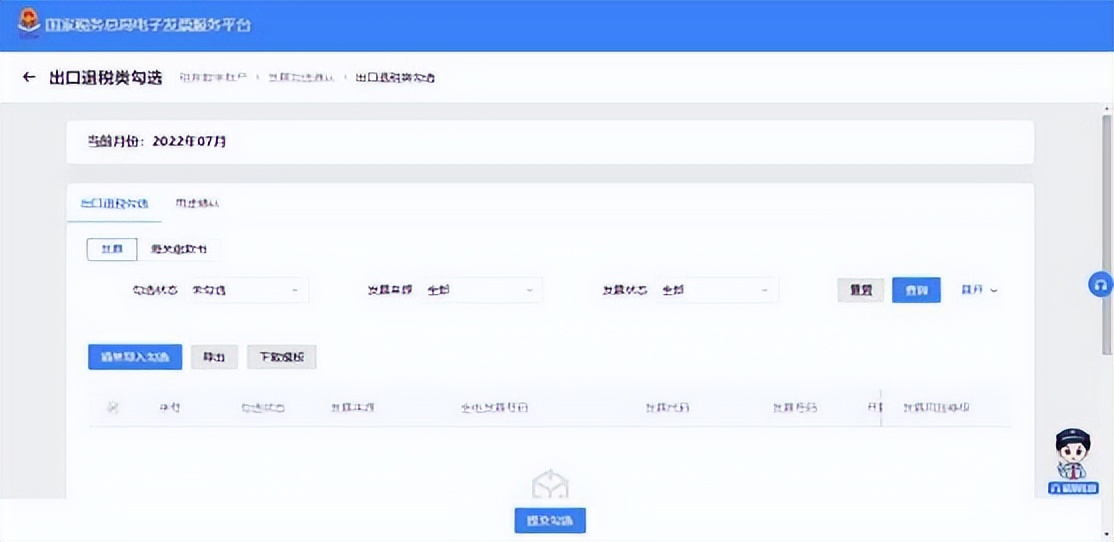The width and height of the screenshot is (1114, 542).
Task: Switch to the 用途确认 tab
Action: click(198, 203)
